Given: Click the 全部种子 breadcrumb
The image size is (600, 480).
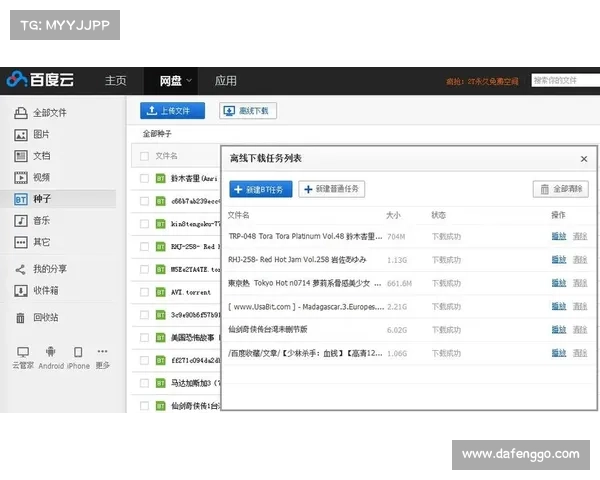Looking at the screenshot, I should (x=157, y=134).
